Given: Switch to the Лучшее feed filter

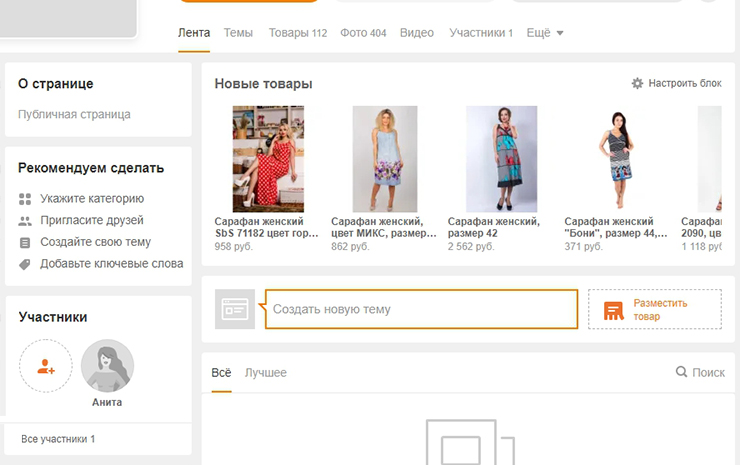Looking at the screenshot, I should (x=266, y=372).
